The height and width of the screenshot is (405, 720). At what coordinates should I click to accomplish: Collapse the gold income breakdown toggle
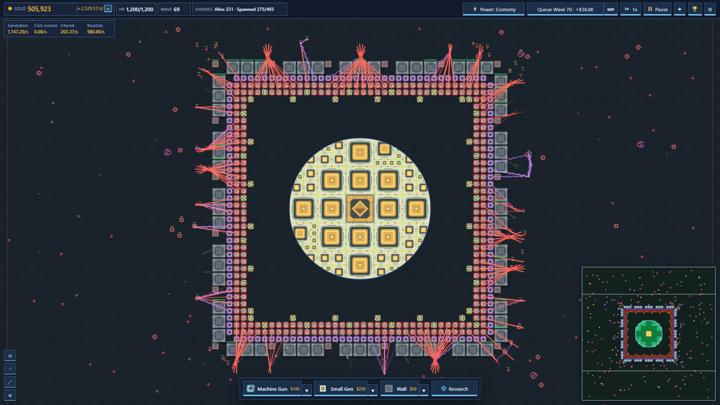point(108,9)
